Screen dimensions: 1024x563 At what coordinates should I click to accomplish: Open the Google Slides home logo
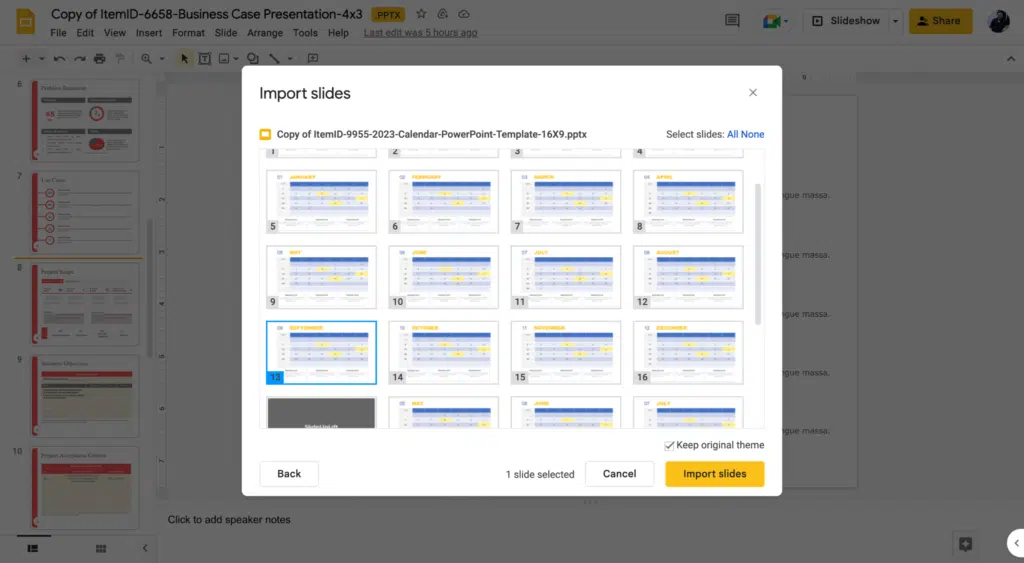tap(25, 21)
